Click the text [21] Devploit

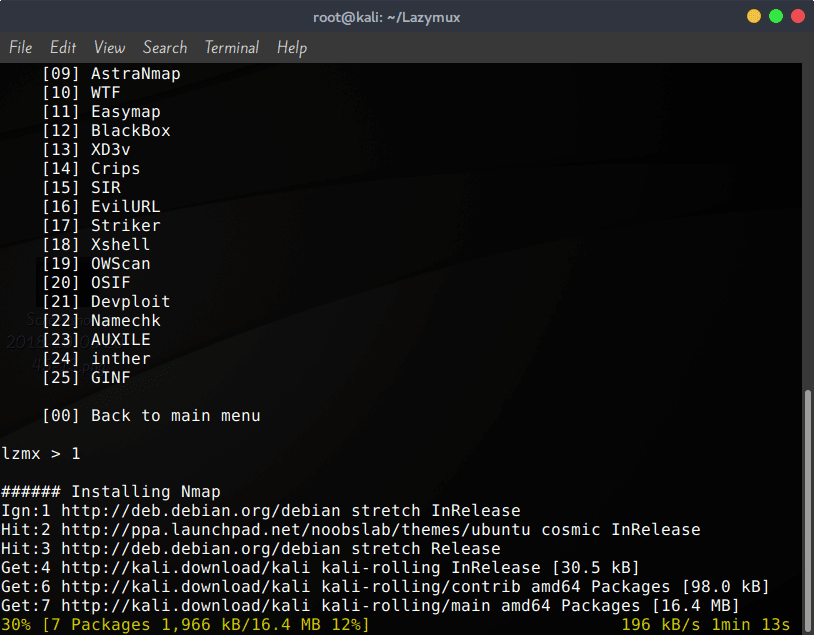click(106, 302)
